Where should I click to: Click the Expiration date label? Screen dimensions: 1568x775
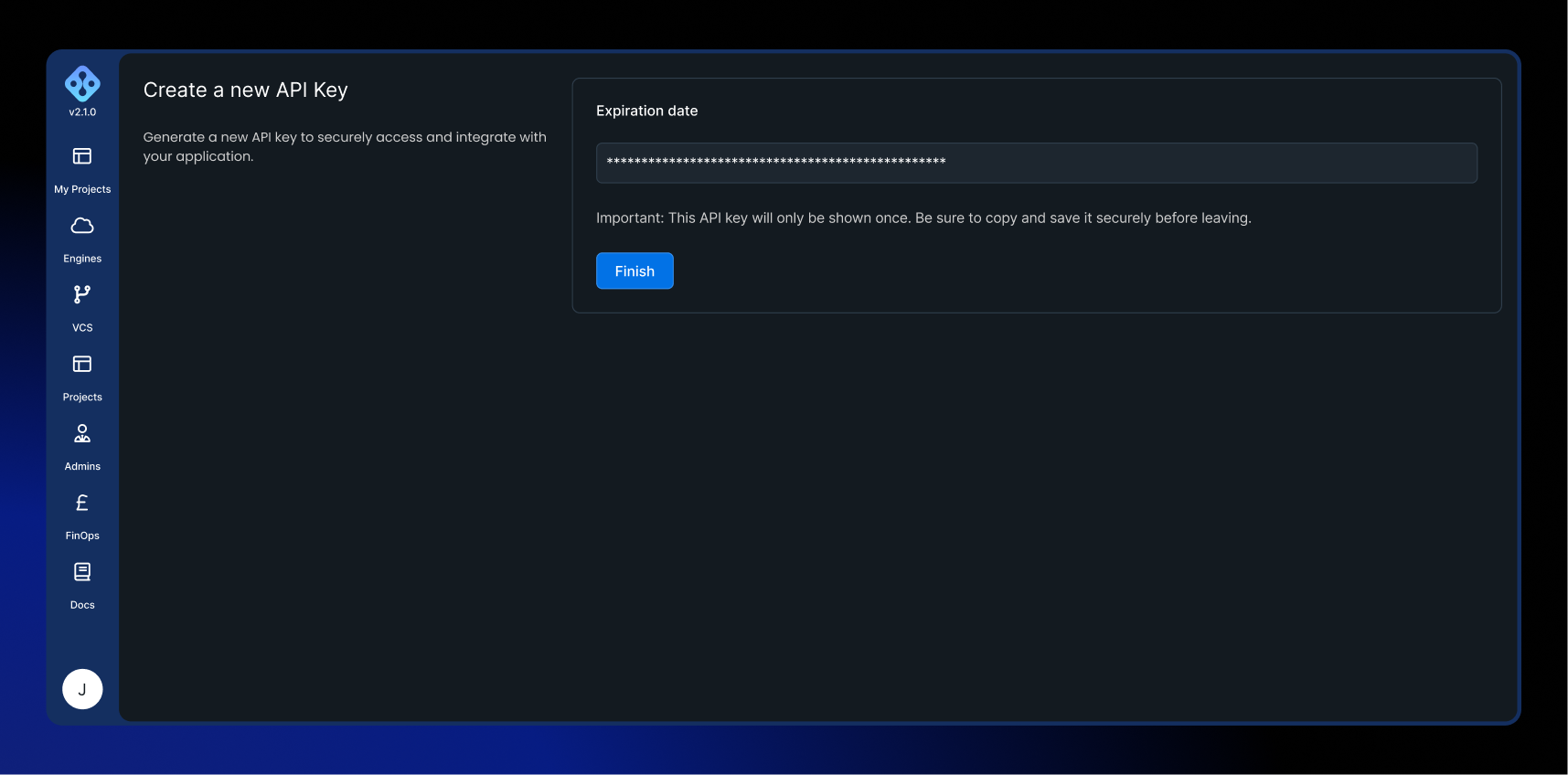[x=647, y=111]
